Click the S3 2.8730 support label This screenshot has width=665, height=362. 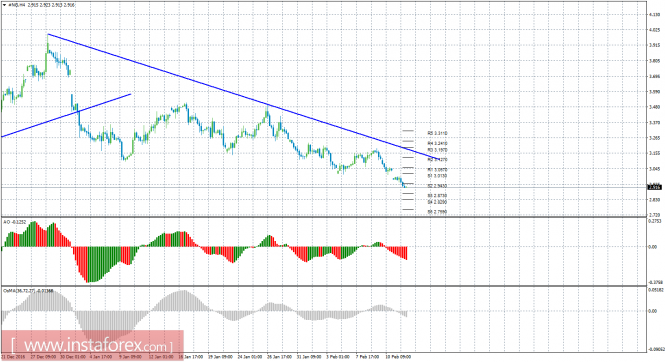pyautogui.click(x=437, y=195)
